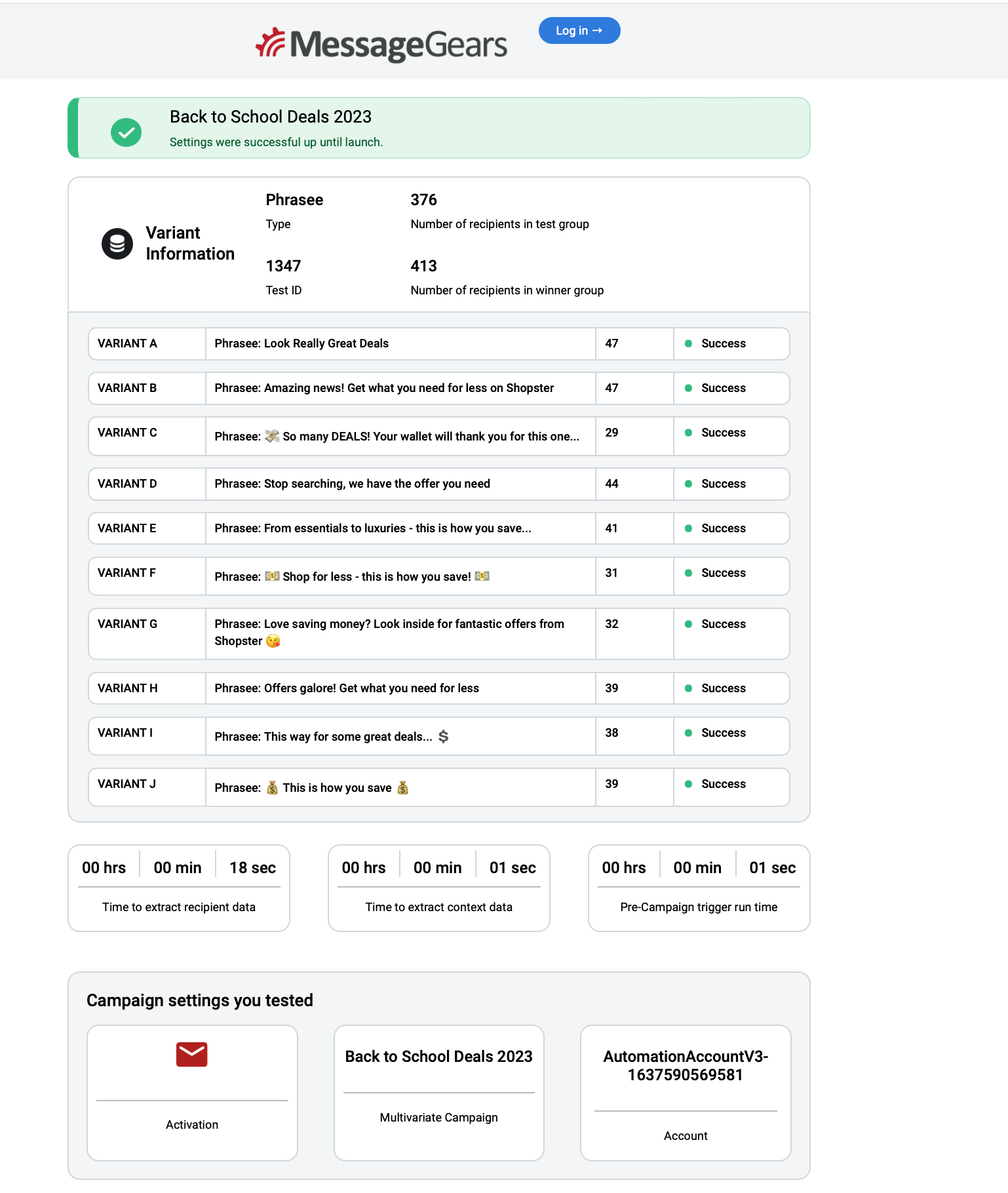Viewport: 1008px width, 1193px height.
Task: Click the first banknote emoji in Variant F
Action: coord(272,576)
